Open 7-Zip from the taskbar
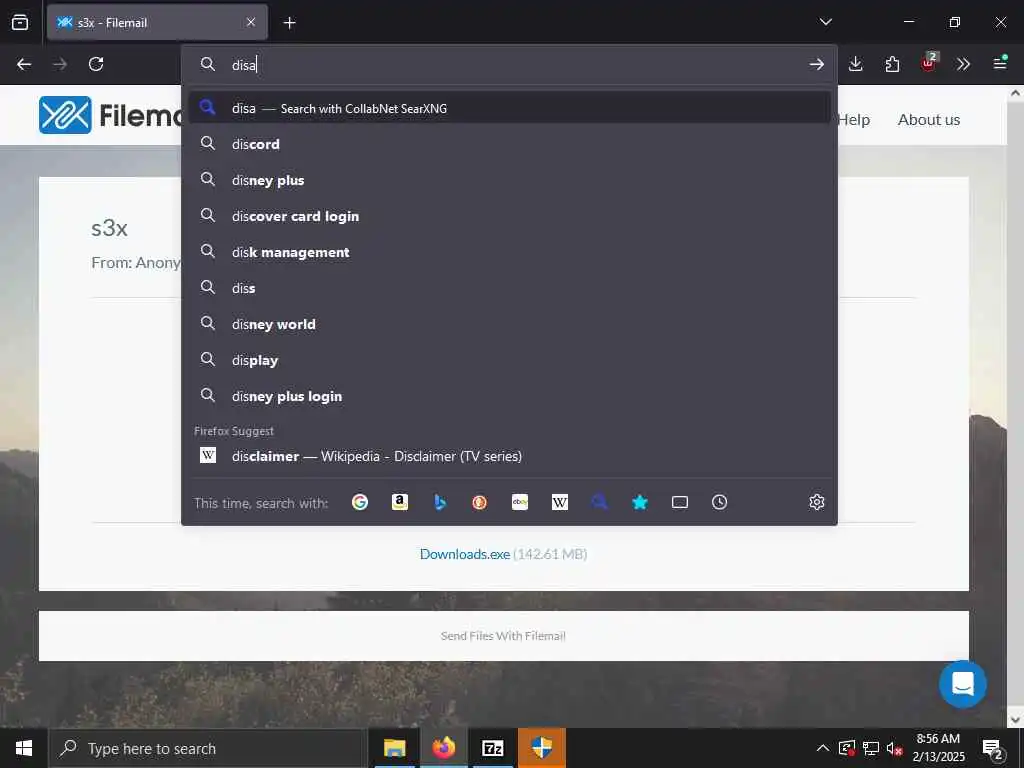Viewport: 1024px width, 768px height. point(492,748)
